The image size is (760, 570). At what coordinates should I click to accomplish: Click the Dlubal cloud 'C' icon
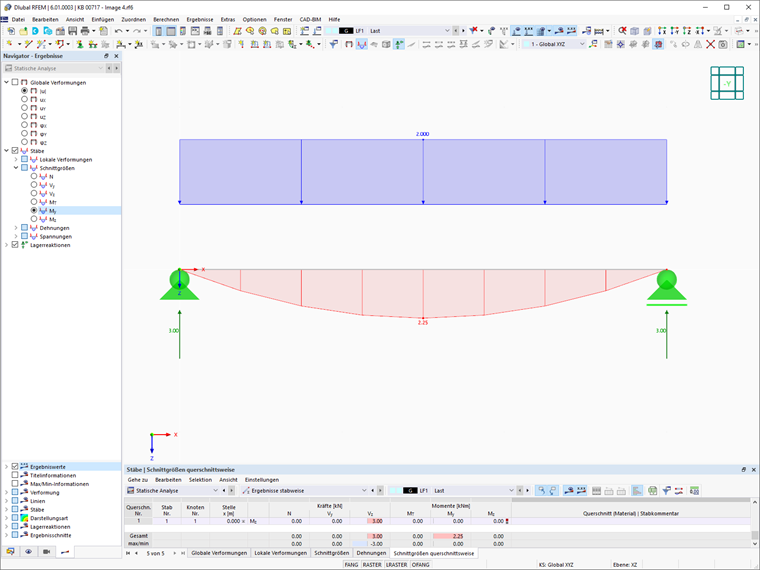tap(35, 31)
